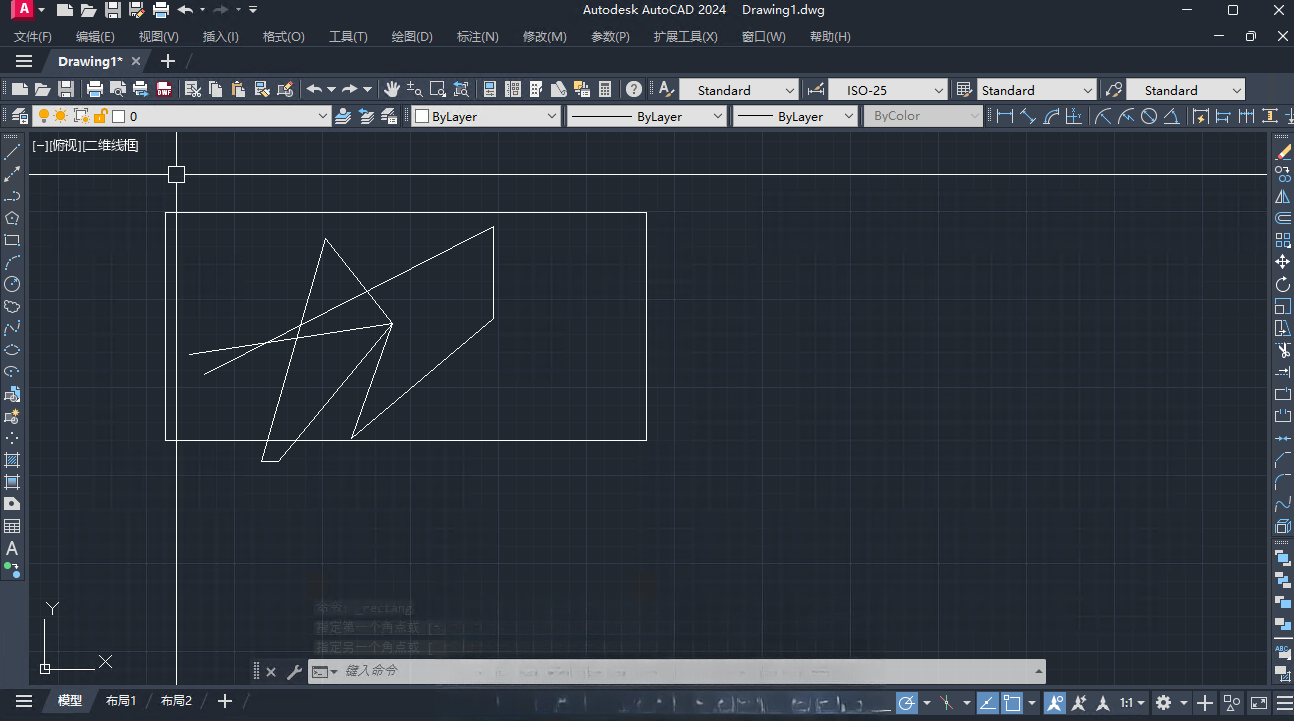Toggle layer 0 lock icon
Screen dimensions: 1294x721
[x=100, y=116]
